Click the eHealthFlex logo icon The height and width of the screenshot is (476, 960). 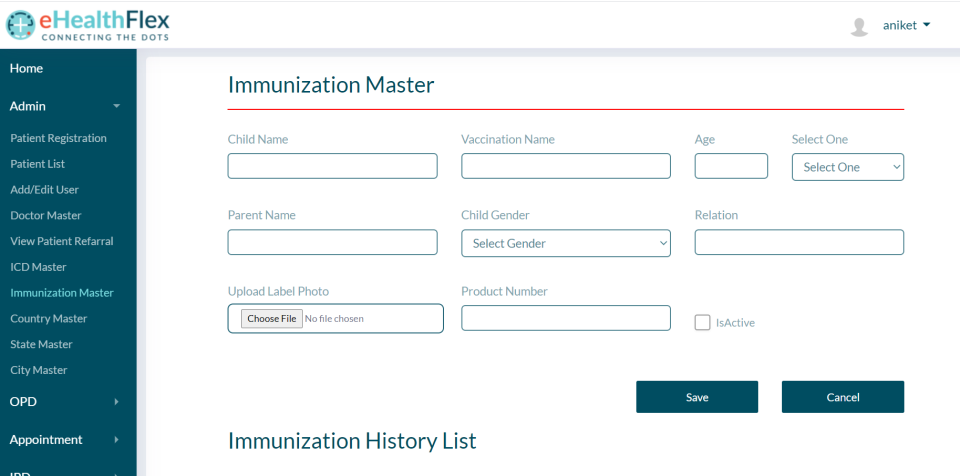pyautogui.click(x=20, y=24)
